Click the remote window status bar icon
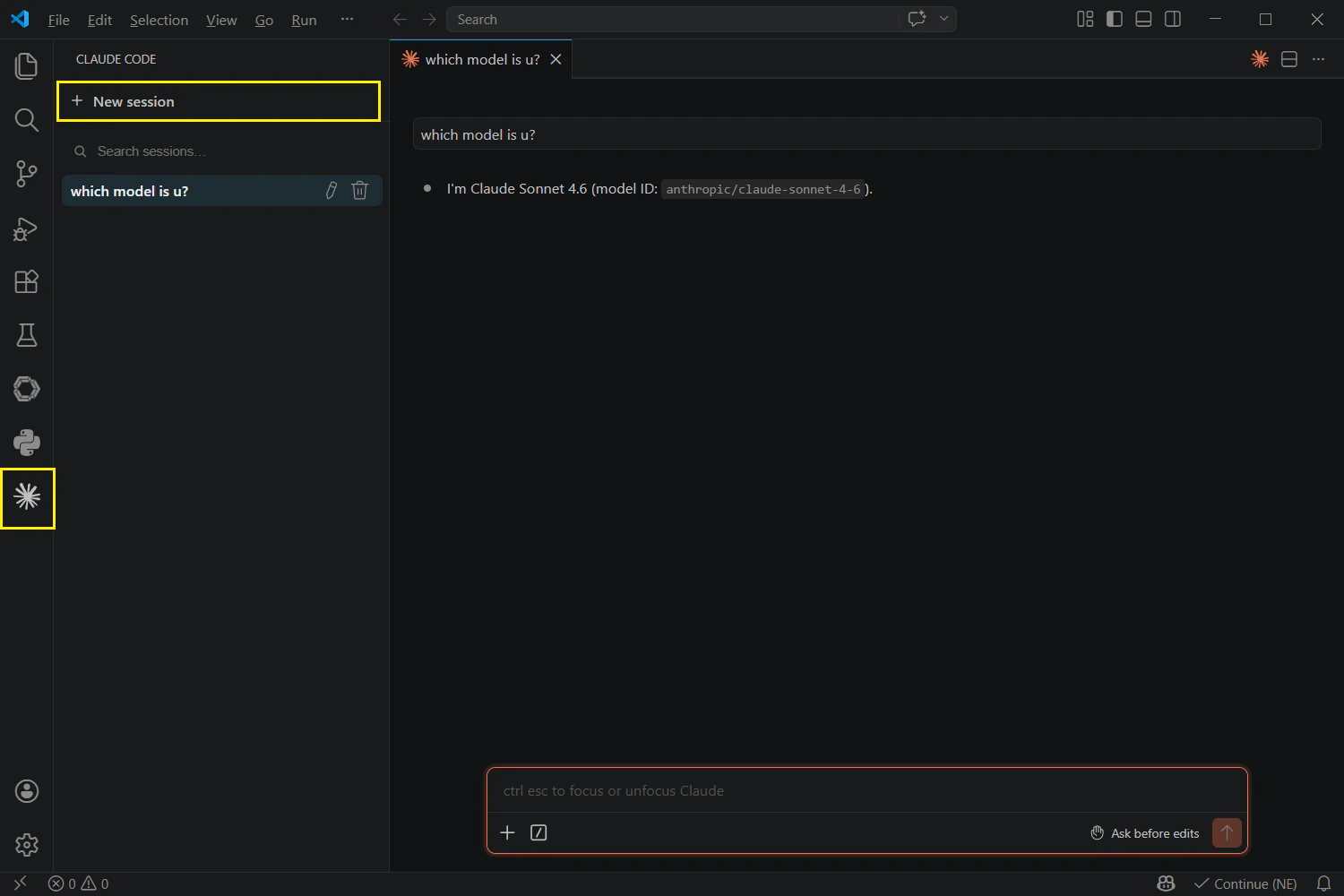The height and width of the screenshot is (896, 1344). point(21,883)
